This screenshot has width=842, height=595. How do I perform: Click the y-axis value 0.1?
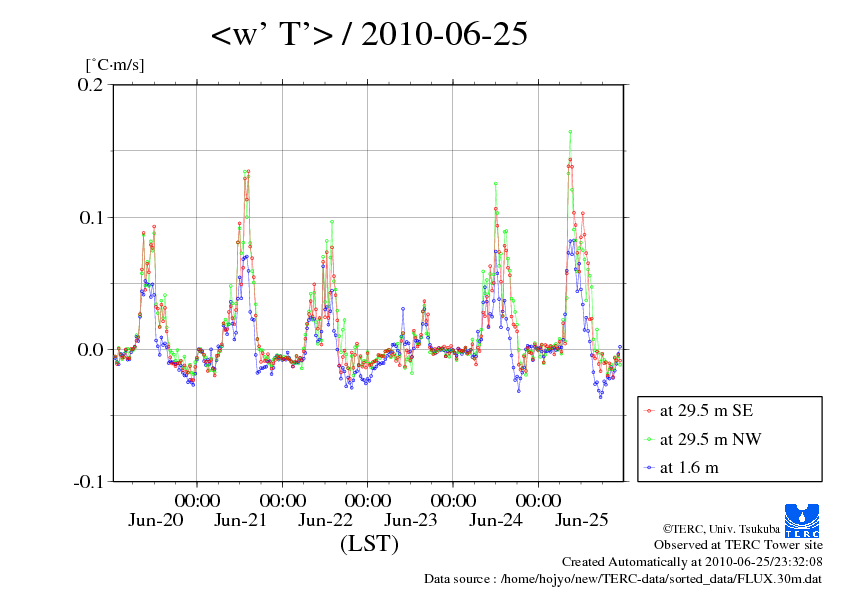click(91, 217)
